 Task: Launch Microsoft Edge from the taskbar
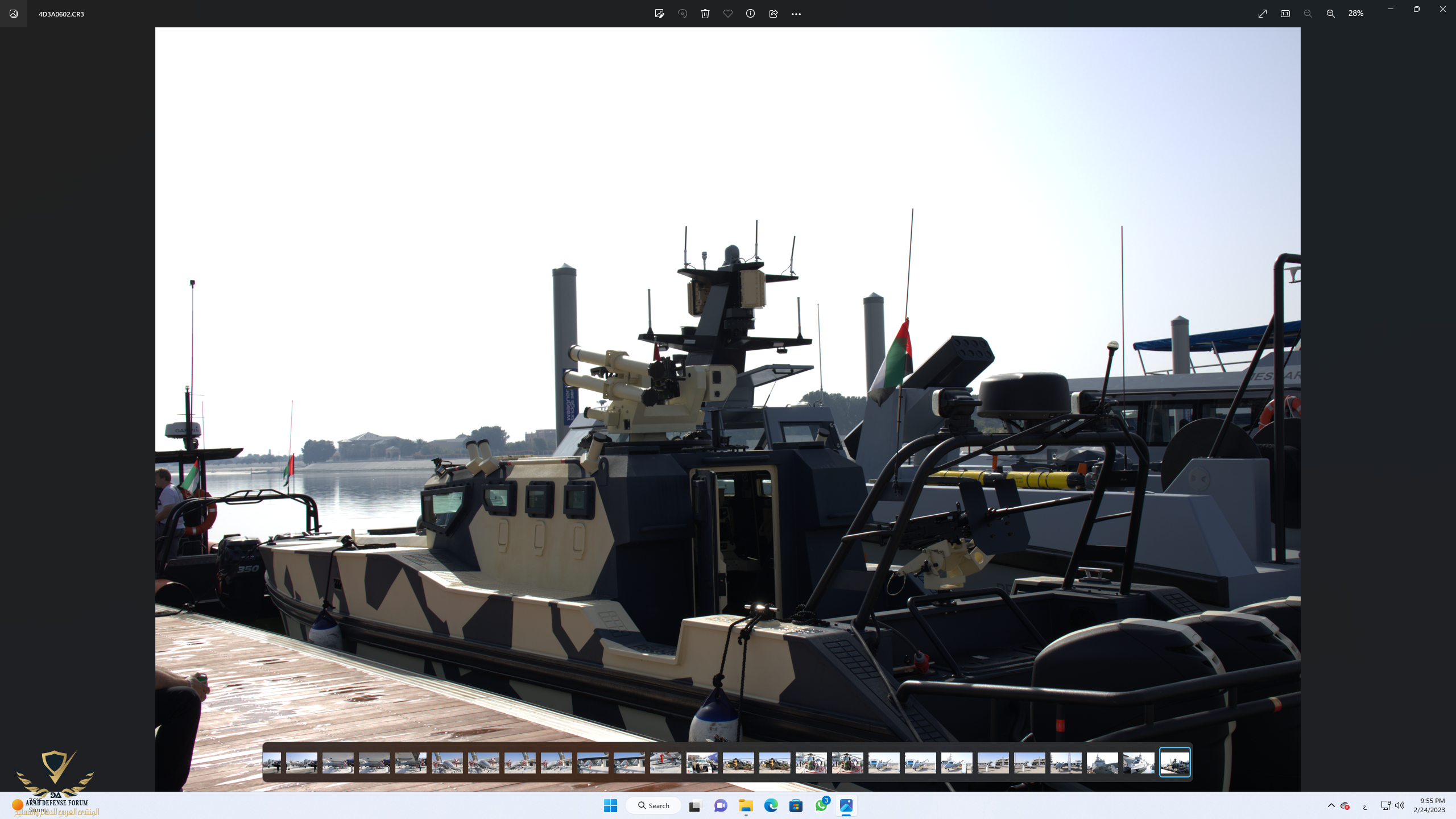771,805
